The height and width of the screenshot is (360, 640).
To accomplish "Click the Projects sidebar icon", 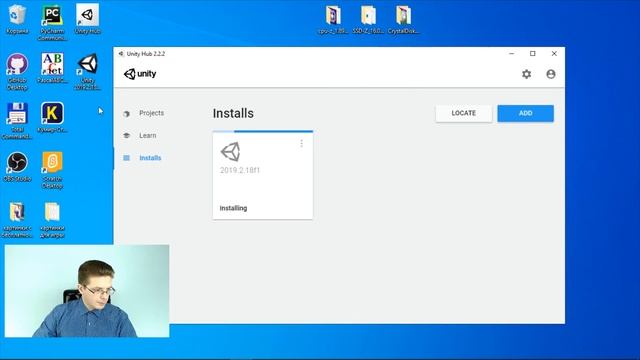I will [x=127, y=113].
